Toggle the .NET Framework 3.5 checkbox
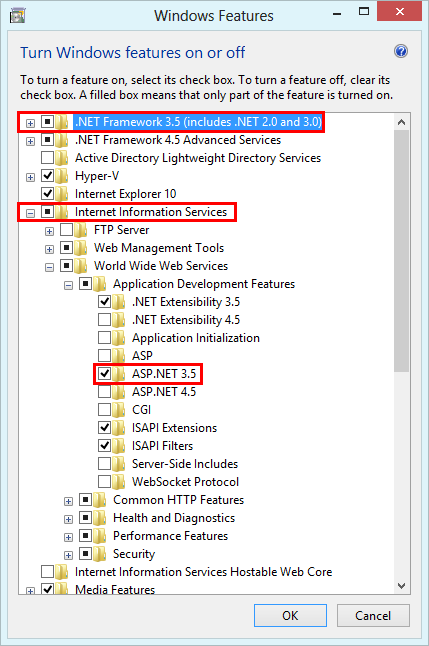 point(48,122)
